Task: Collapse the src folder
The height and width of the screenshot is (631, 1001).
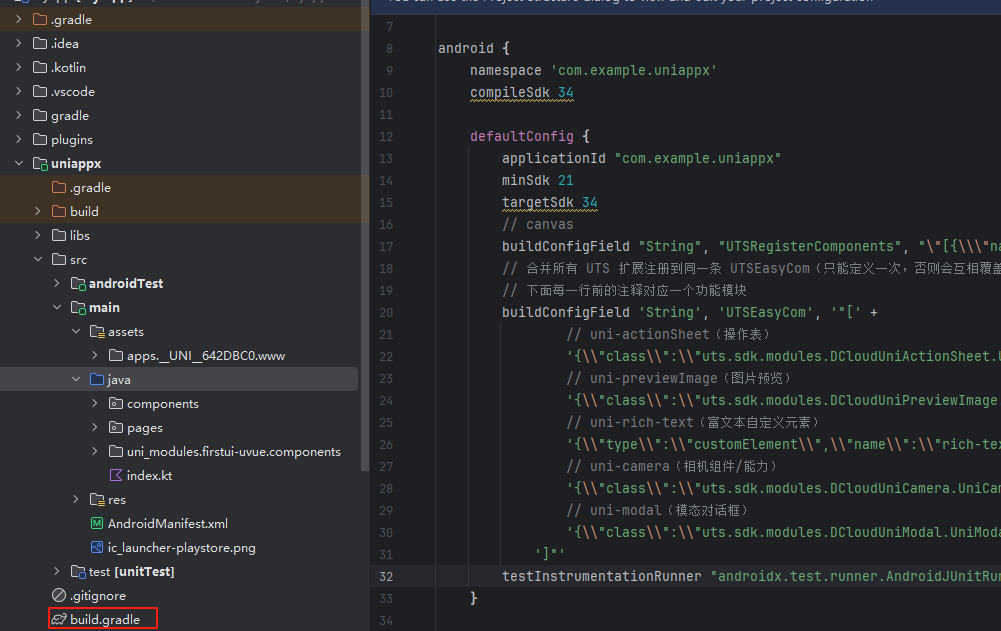Action: coord(38,259)
